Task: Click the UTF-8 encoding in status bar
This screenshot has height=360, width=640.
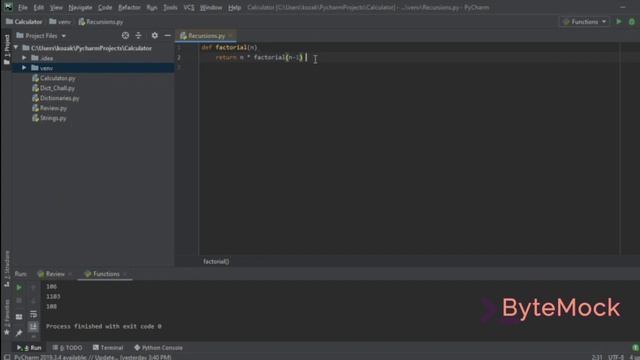Action: click(x=616, y=357)
